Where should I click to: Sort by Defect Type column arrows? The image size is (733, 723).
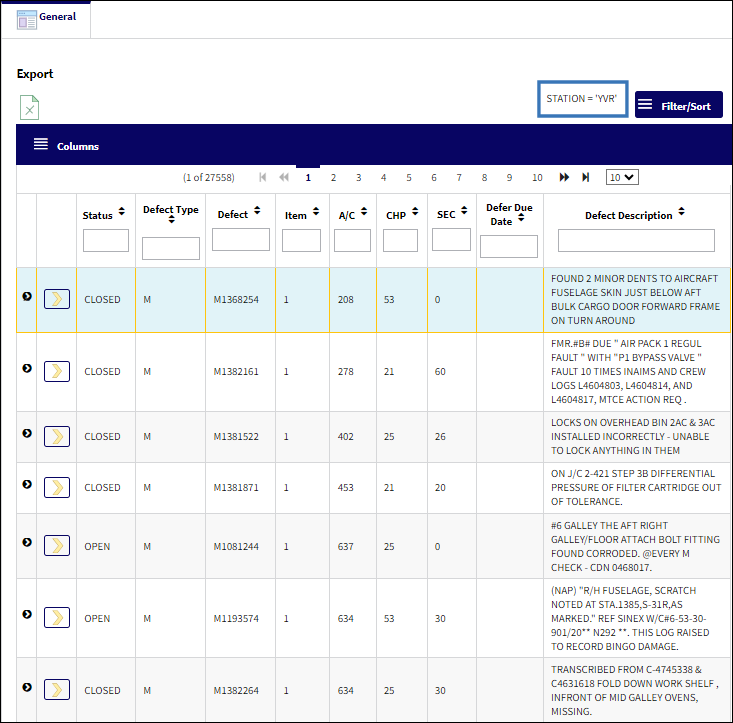click(172, 220)
